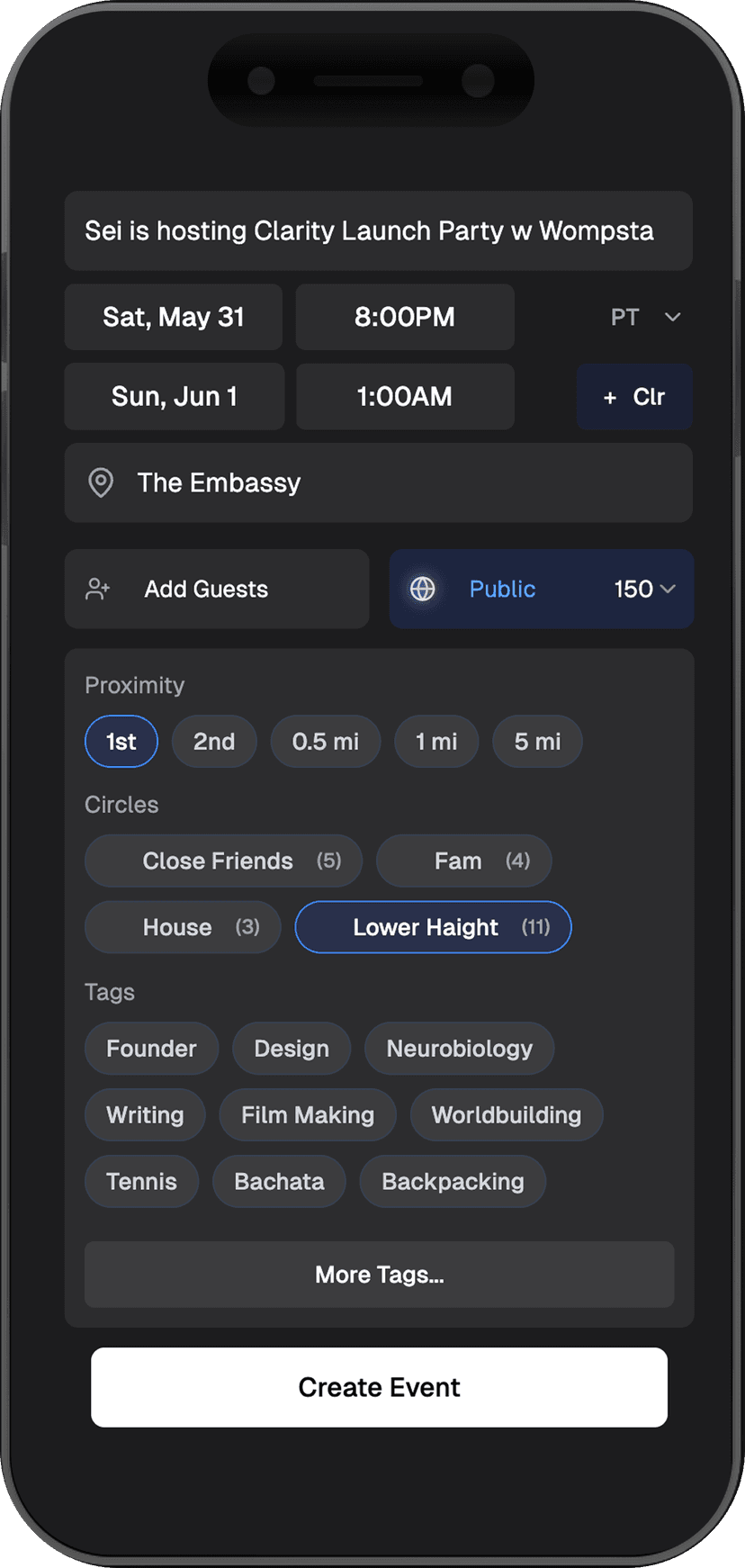Select the Bachata tag
This screenshot has width=745, height=1568.
pos(279,1181)
